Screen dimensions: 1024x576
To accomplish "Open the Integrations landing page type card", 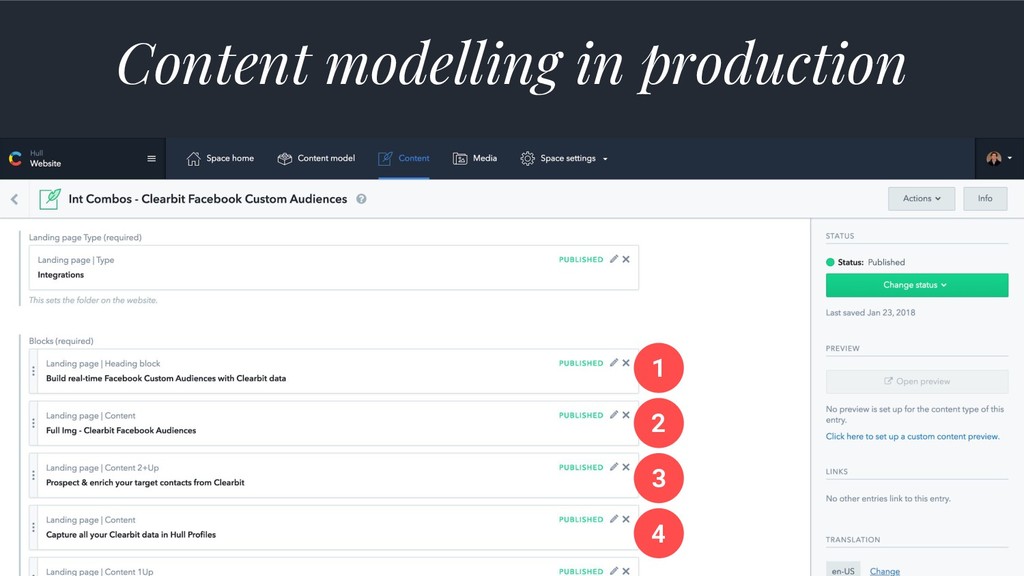I will coord(334,268).
